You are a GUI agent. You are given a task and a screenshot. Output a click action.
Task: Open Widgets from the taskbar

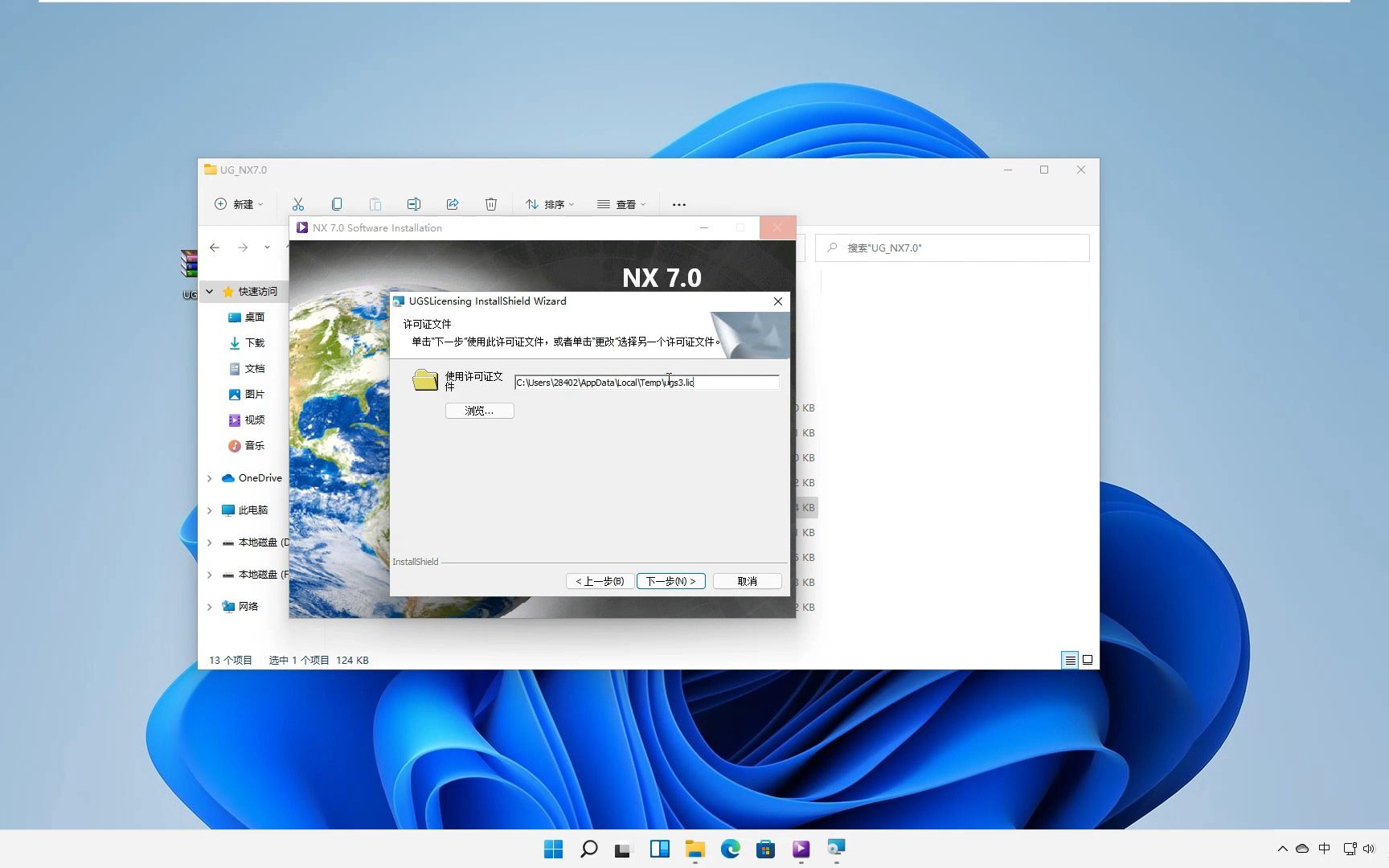(x=660, y=849)
